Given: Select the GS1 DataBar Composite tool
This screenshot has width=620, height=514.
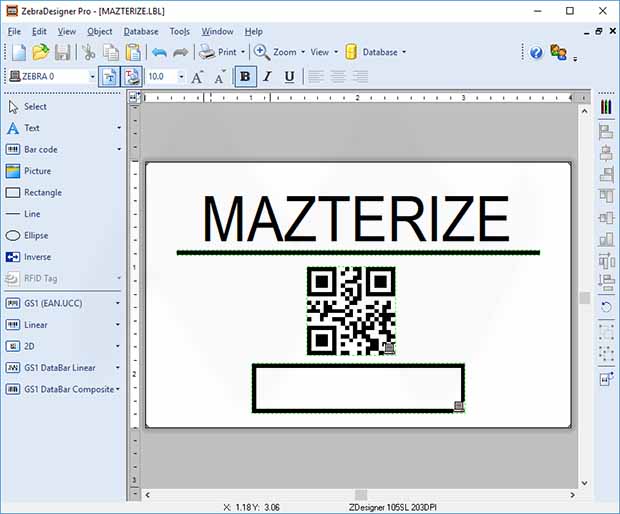Looking at the screenshot, I should coord(69,389).
